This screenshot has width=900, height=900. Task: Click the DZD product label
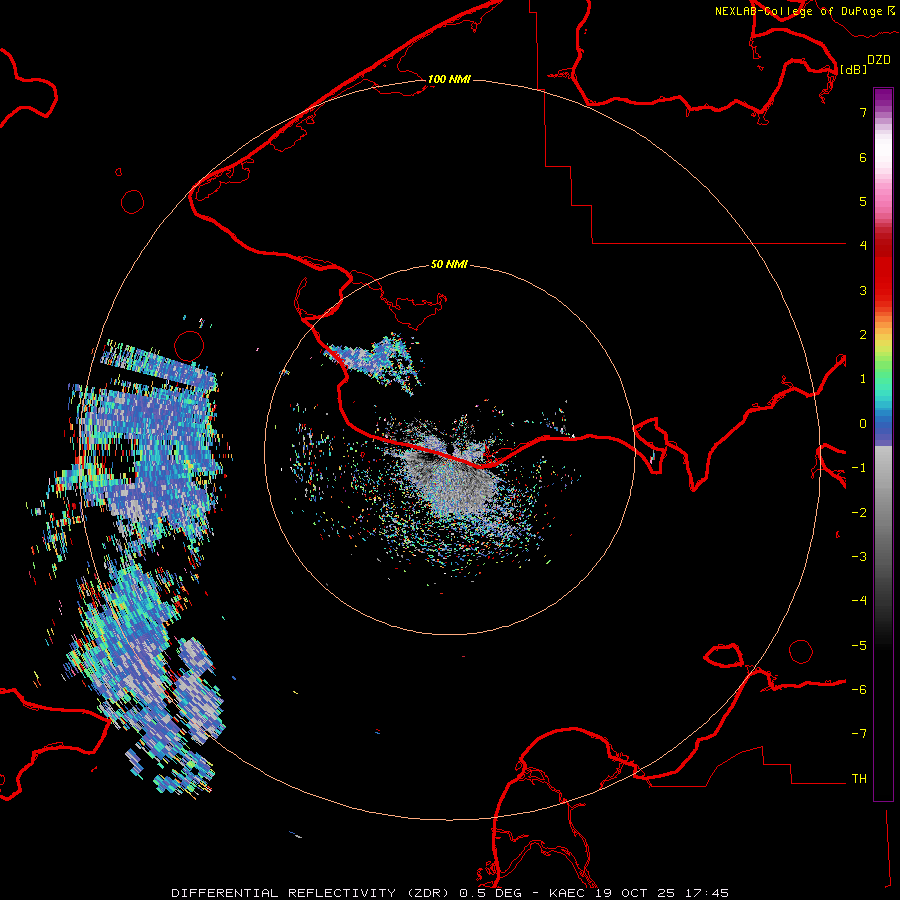(879, 60)
